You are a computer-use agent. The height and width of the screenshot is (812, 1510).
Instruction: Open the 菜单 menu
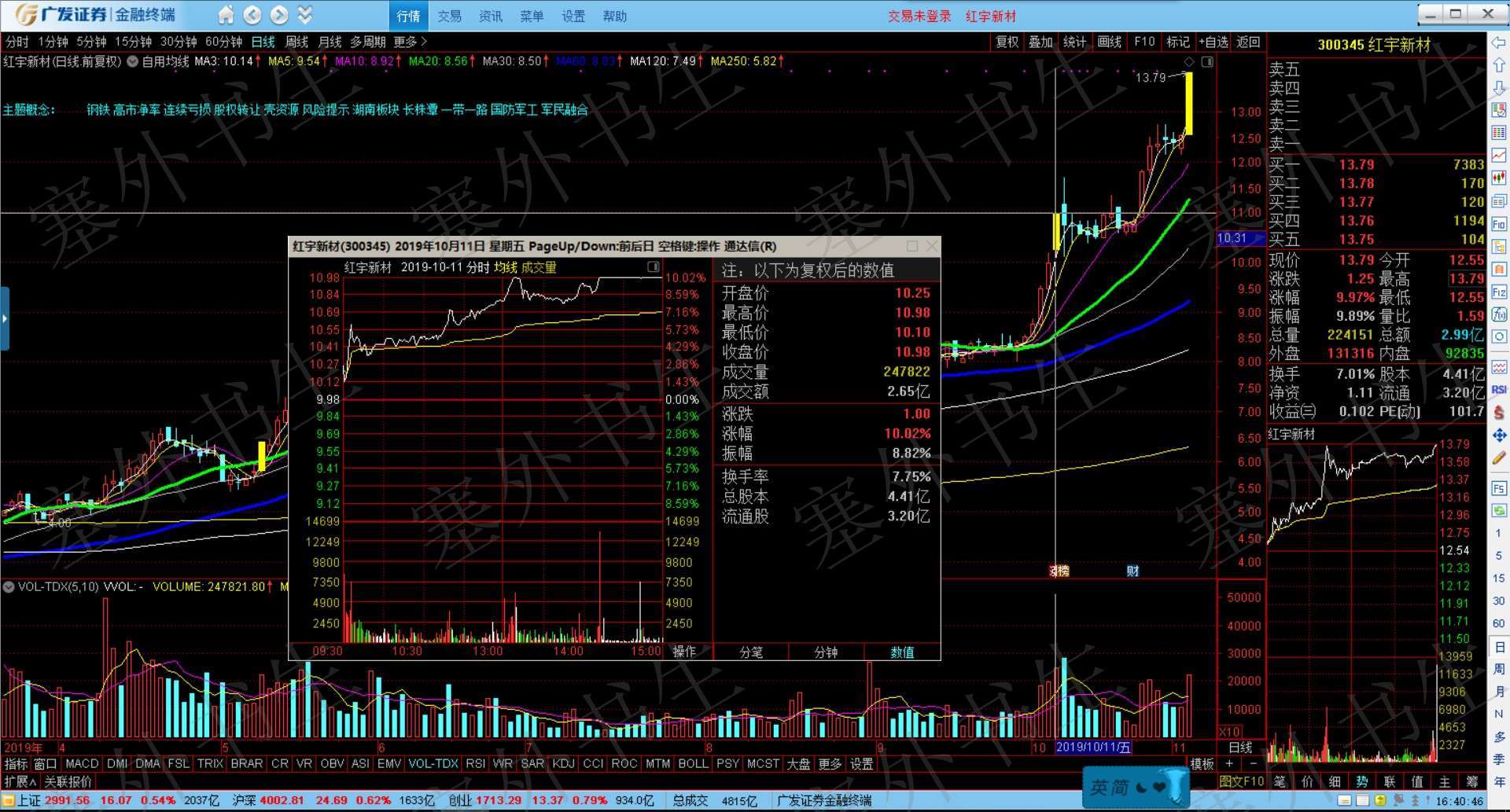pos(532,16)
